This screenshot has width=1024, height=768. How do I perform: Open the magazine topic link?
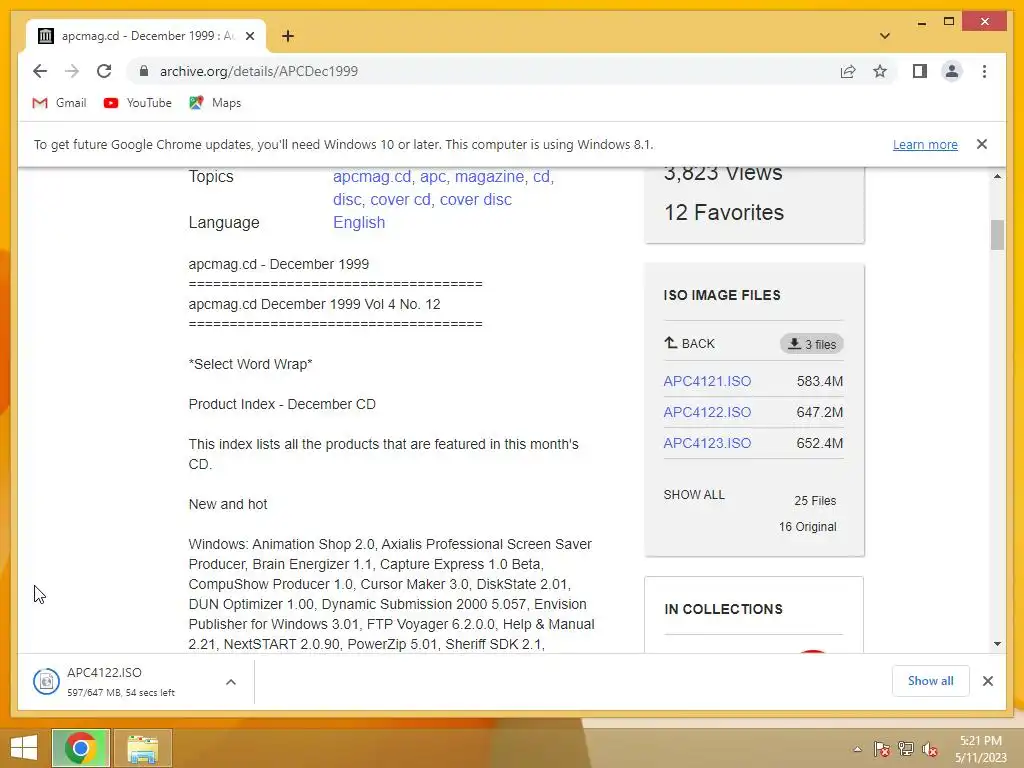click(x=489, y=176)
